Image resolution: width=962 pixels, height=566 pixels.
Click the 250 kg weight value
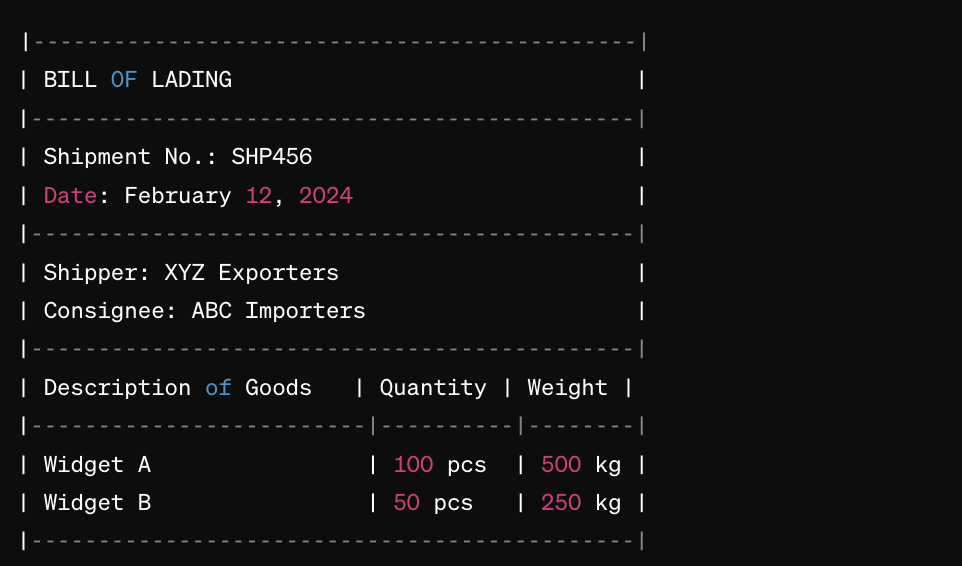pos(581,503)
